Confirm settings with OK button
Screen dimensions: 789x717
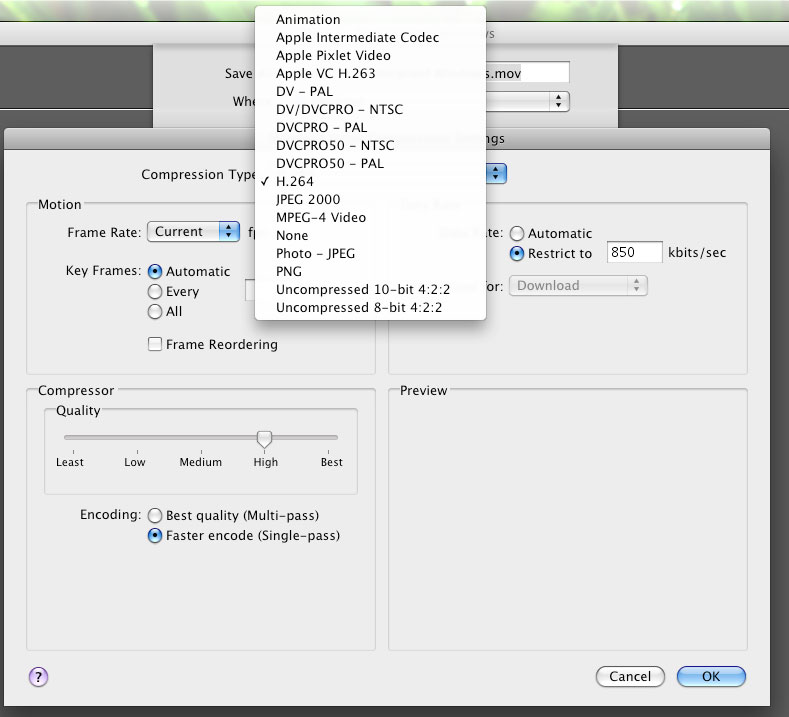tap(711, 676)
